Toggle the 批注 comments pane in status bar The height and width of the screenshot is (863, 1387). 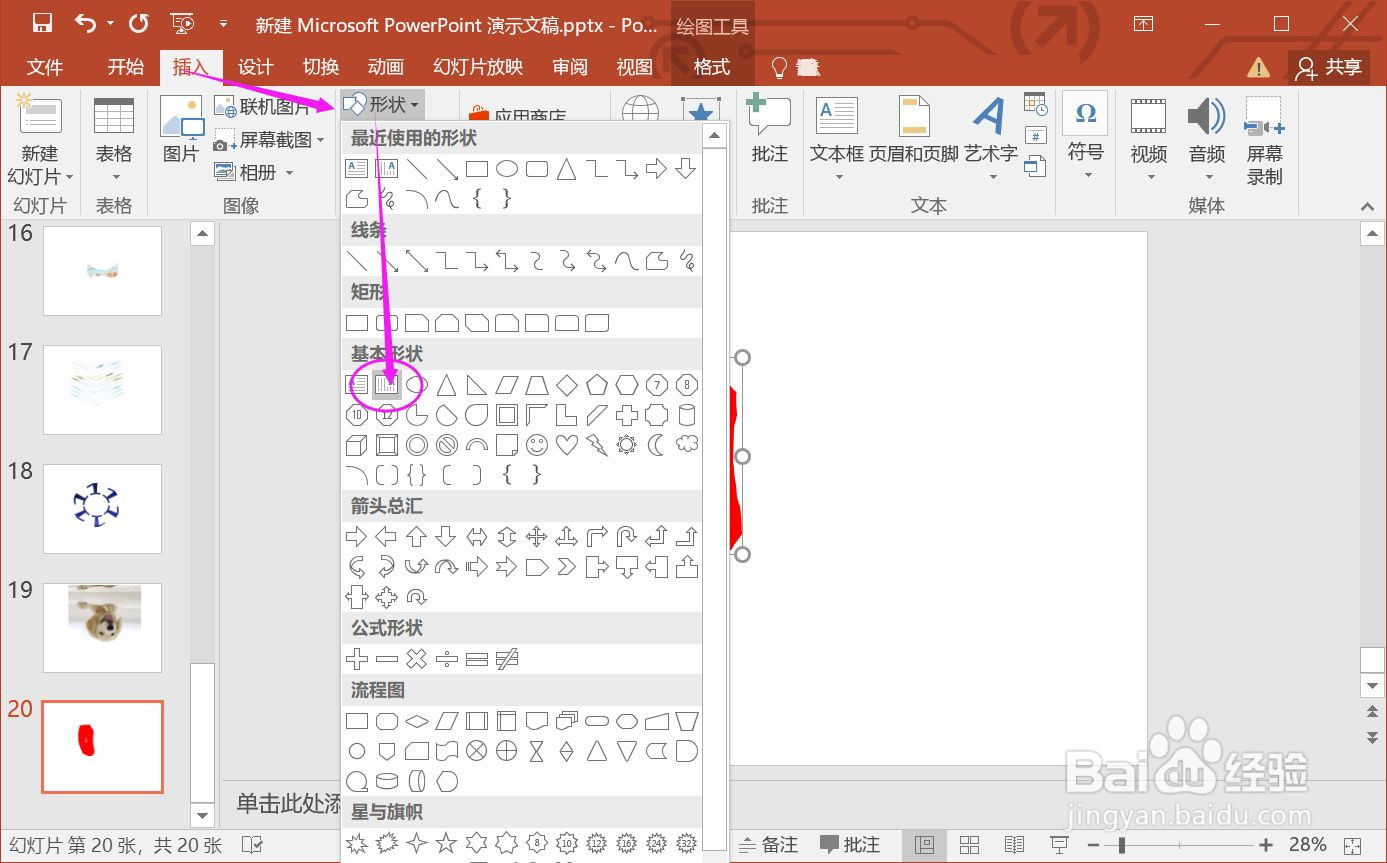(x=850, y=845)
